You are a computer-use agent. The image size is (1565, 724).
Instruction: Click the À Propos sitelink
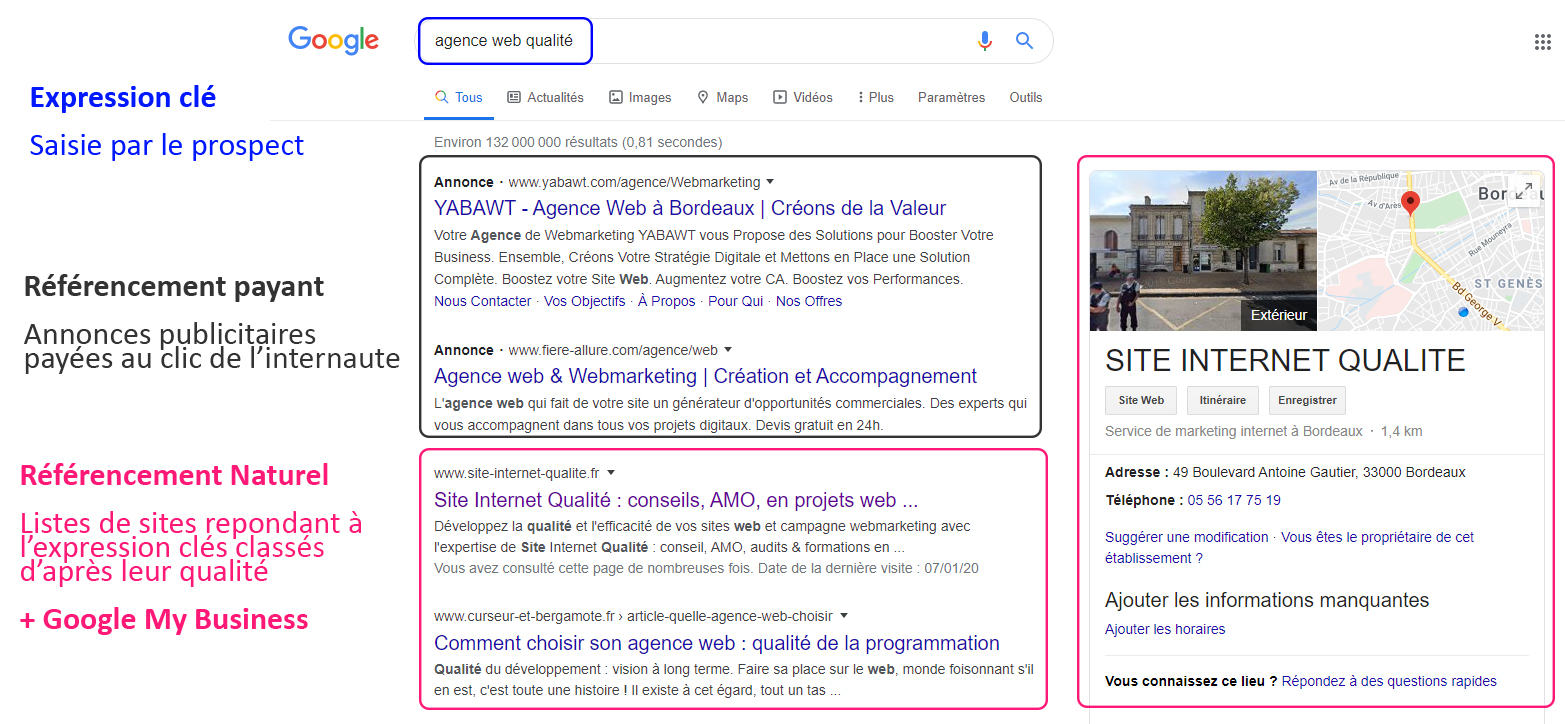(667, 301)
